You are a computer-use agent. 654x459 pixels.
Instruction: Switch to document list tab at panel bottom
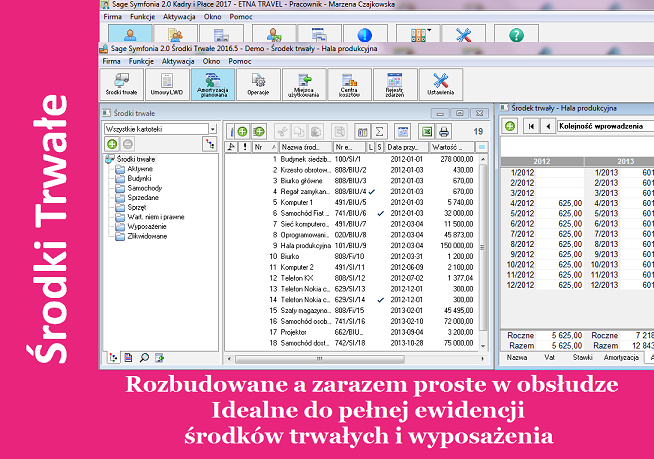click(128, 358)
